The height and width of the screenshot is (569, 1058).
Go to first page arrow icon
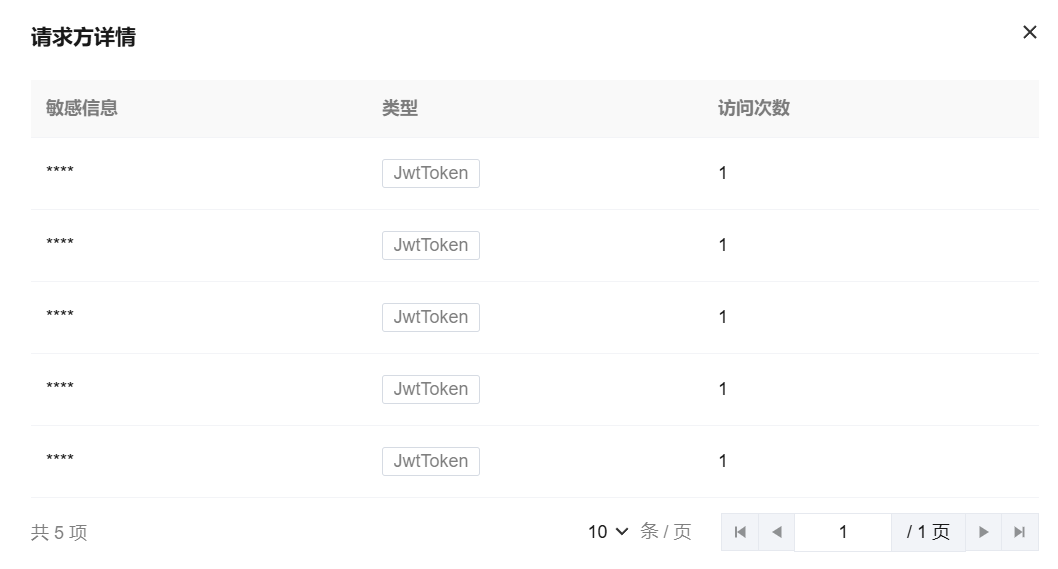tap(740, 532)
